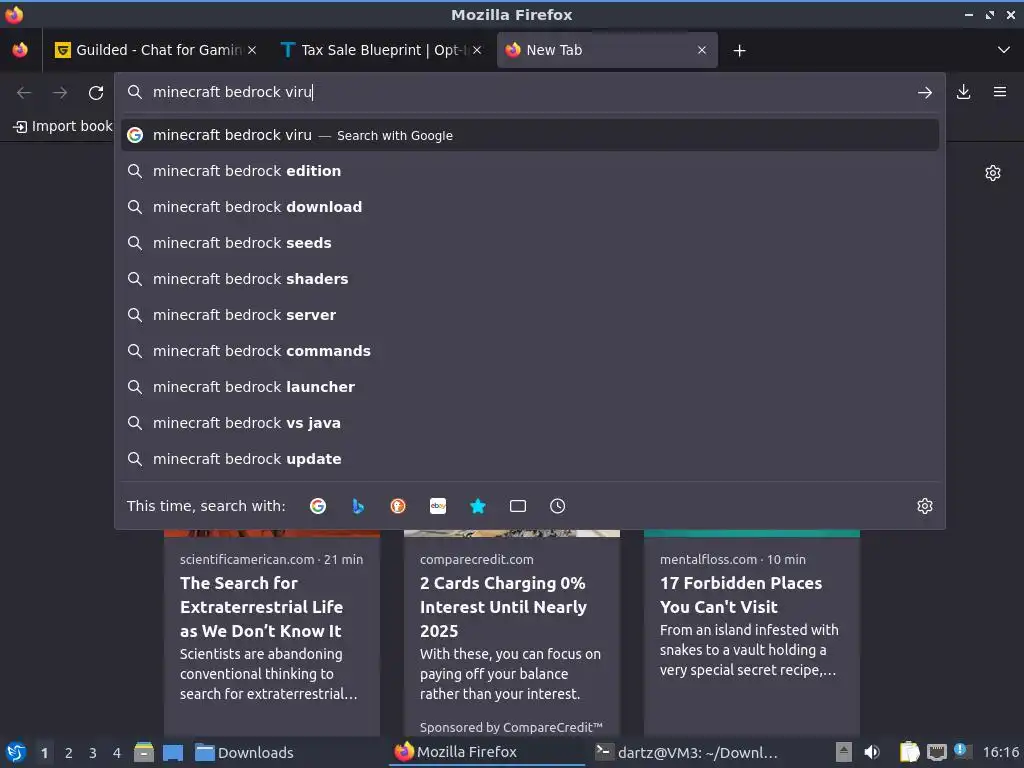This screenshot has width=1024, height=768.
Task: Open the volume control tray icon
Action: click(871, 752)
